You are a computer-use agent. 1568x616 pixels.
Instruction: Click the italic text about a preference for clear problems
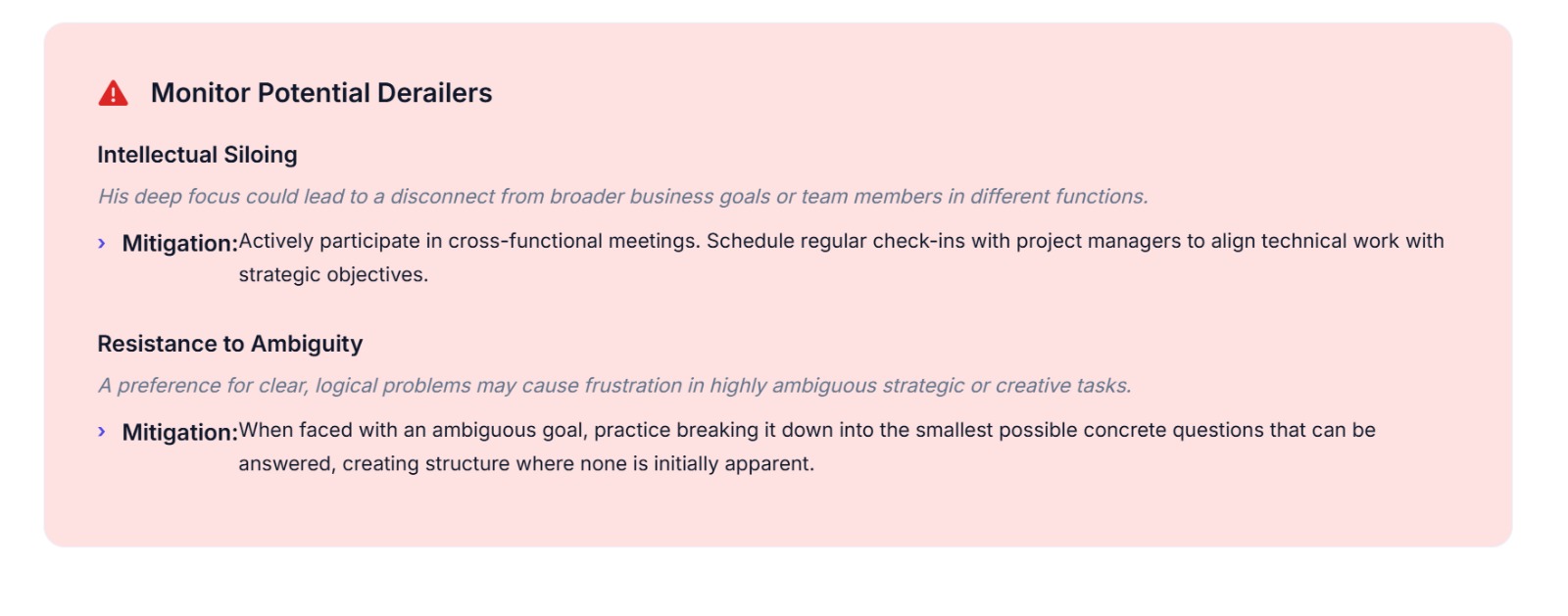614,386
